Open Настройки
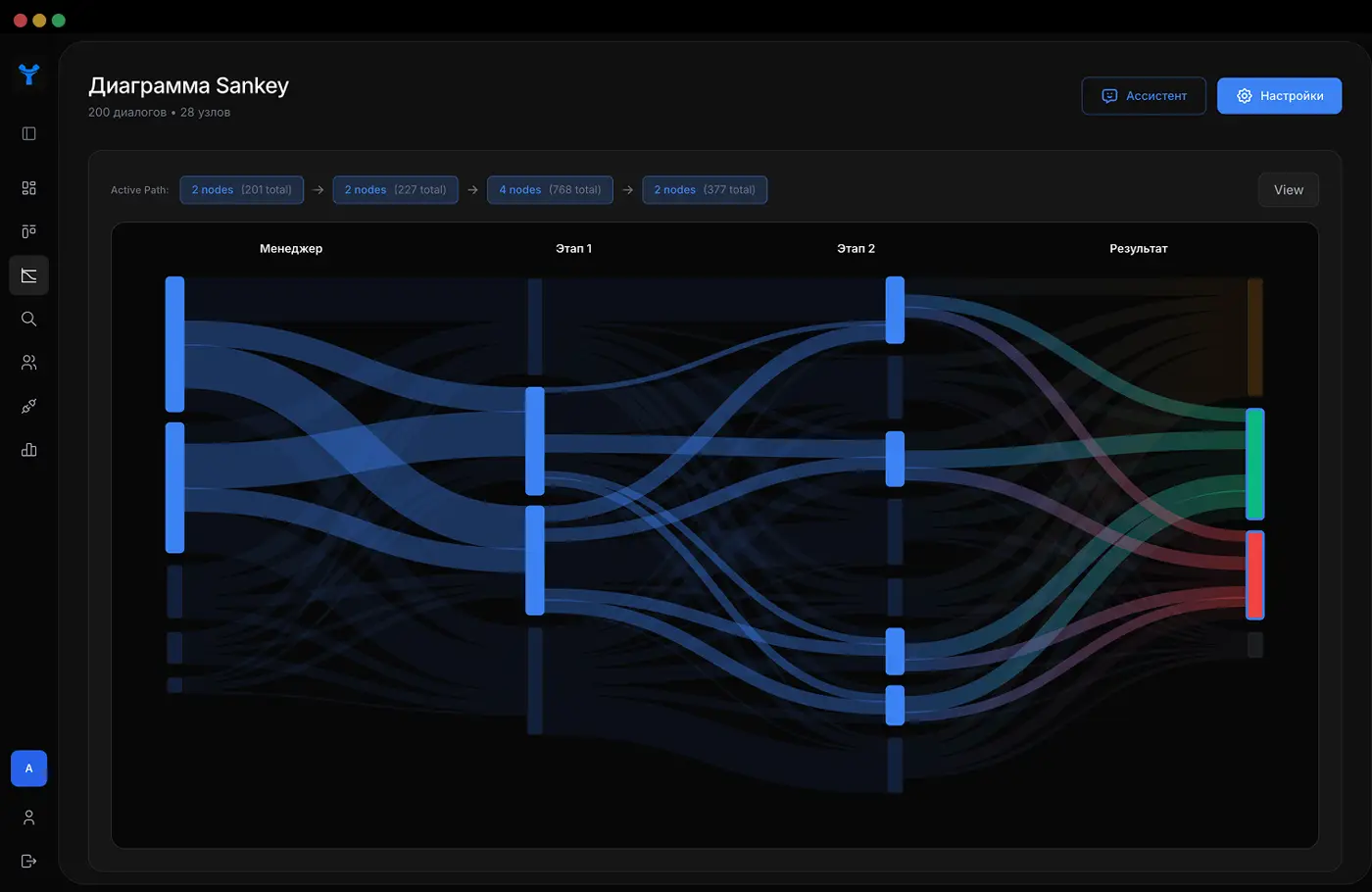Viewport: 1372px width, 892px height. coord(1279,95)
